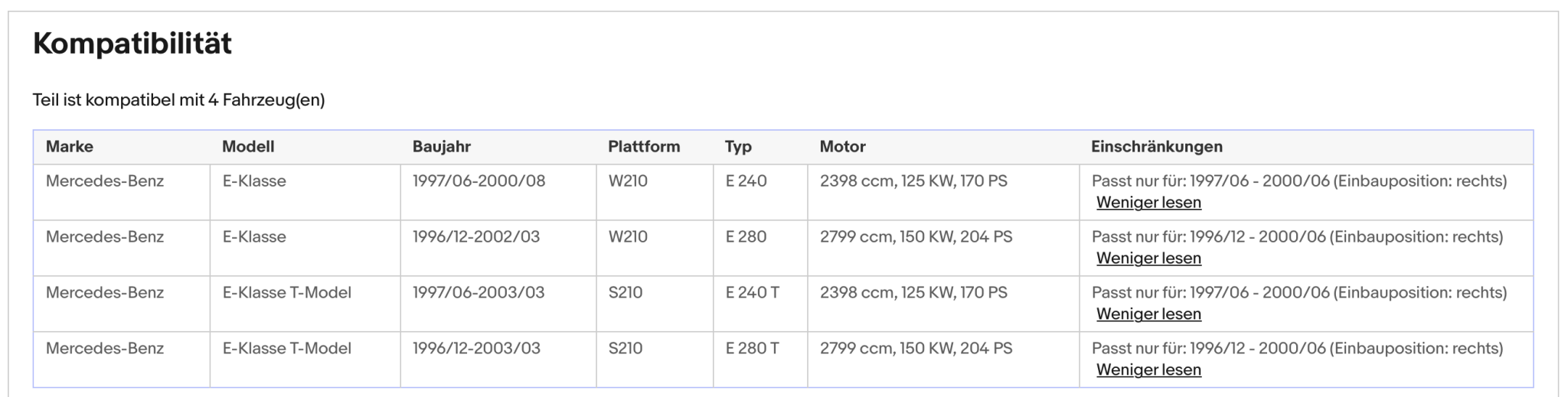The width and height of the screenshot is (1568, 397).
Task: Click 'Mercedes-Benz' in the E 280 row
Action: [105, 237]
